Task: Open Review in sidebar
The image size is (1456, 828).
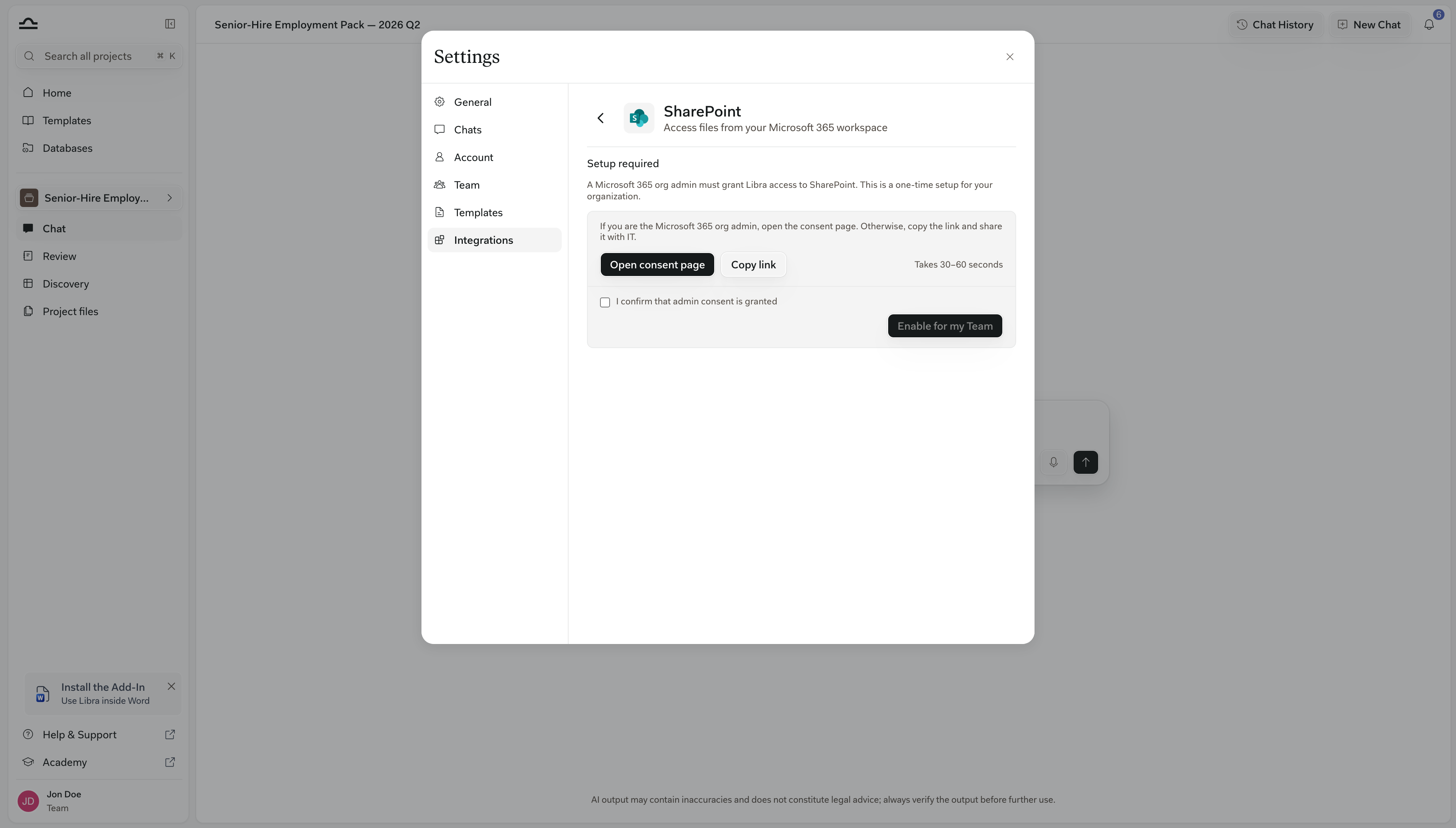Action: pyautogui.click(x=99, y=256)
